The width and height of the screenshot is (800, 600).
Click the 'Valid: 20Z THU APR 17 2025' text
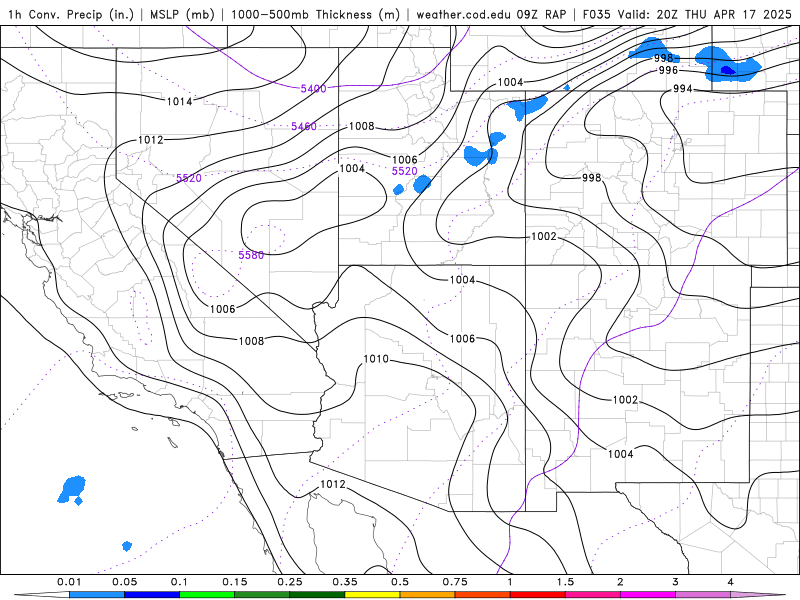click(x=705, y=14)
